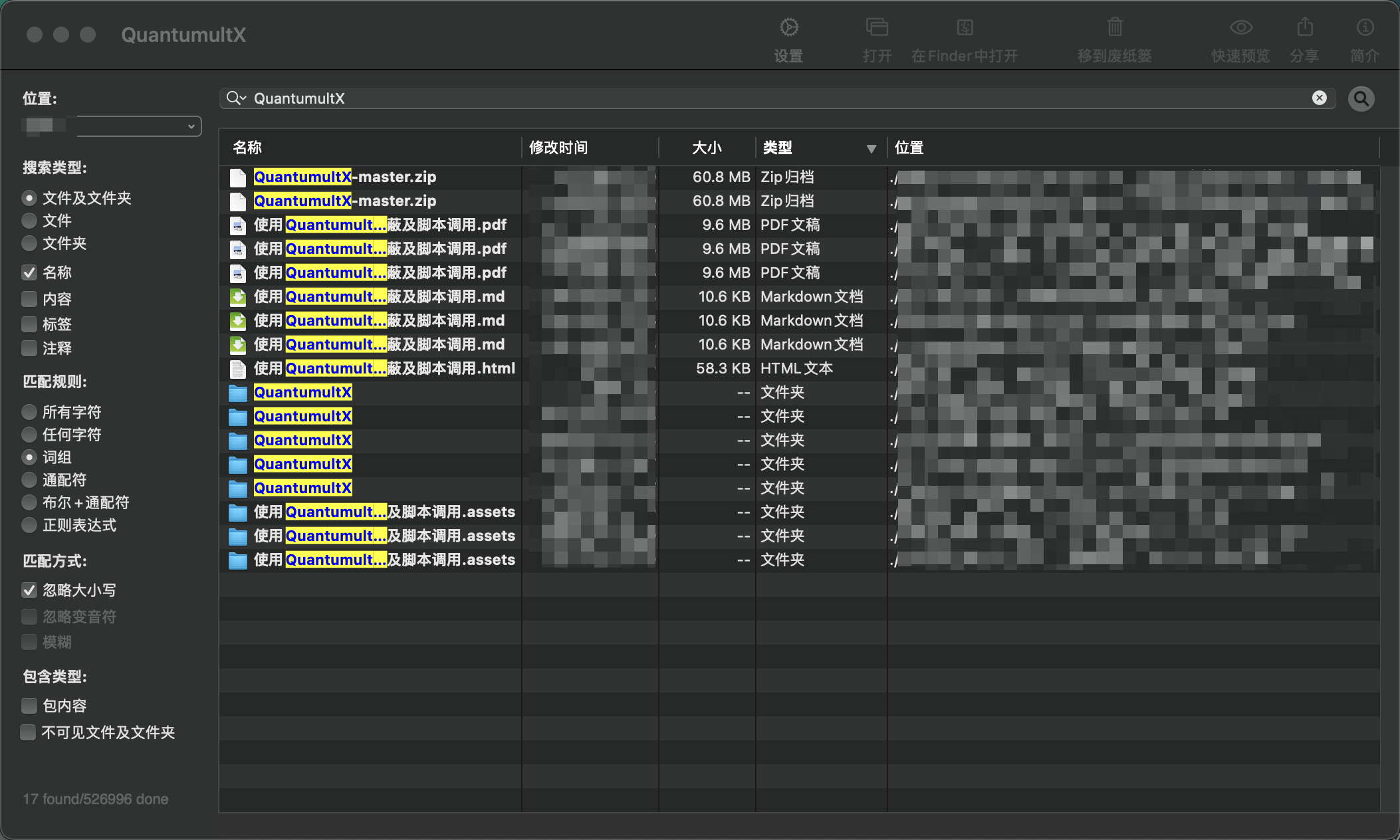
Task: Sort by the 位置 column header
Action: [x=1133, y=148]
